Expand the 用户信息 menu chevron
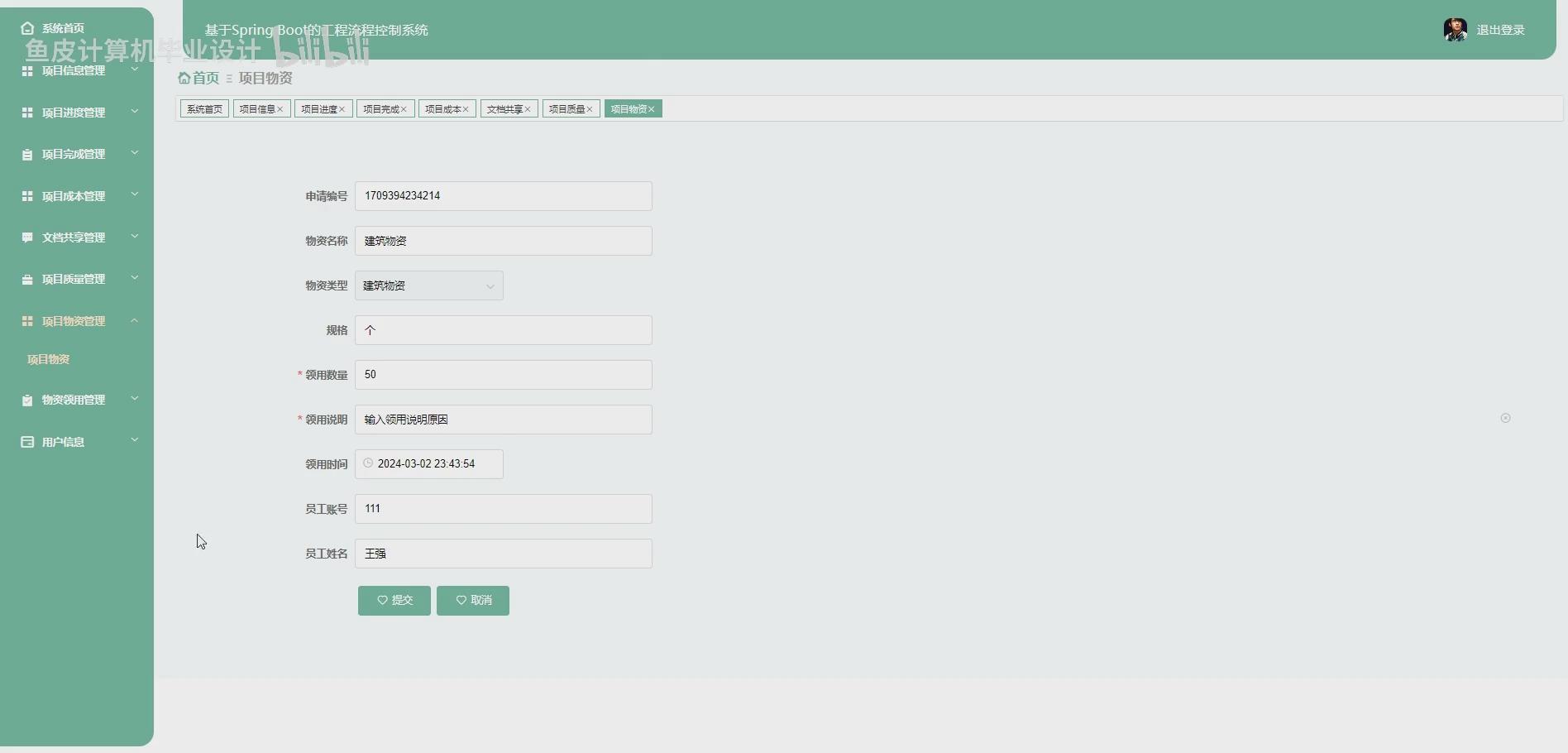Screen dimensions: 1568x753 pyautogui.click(x=135, y=441)
